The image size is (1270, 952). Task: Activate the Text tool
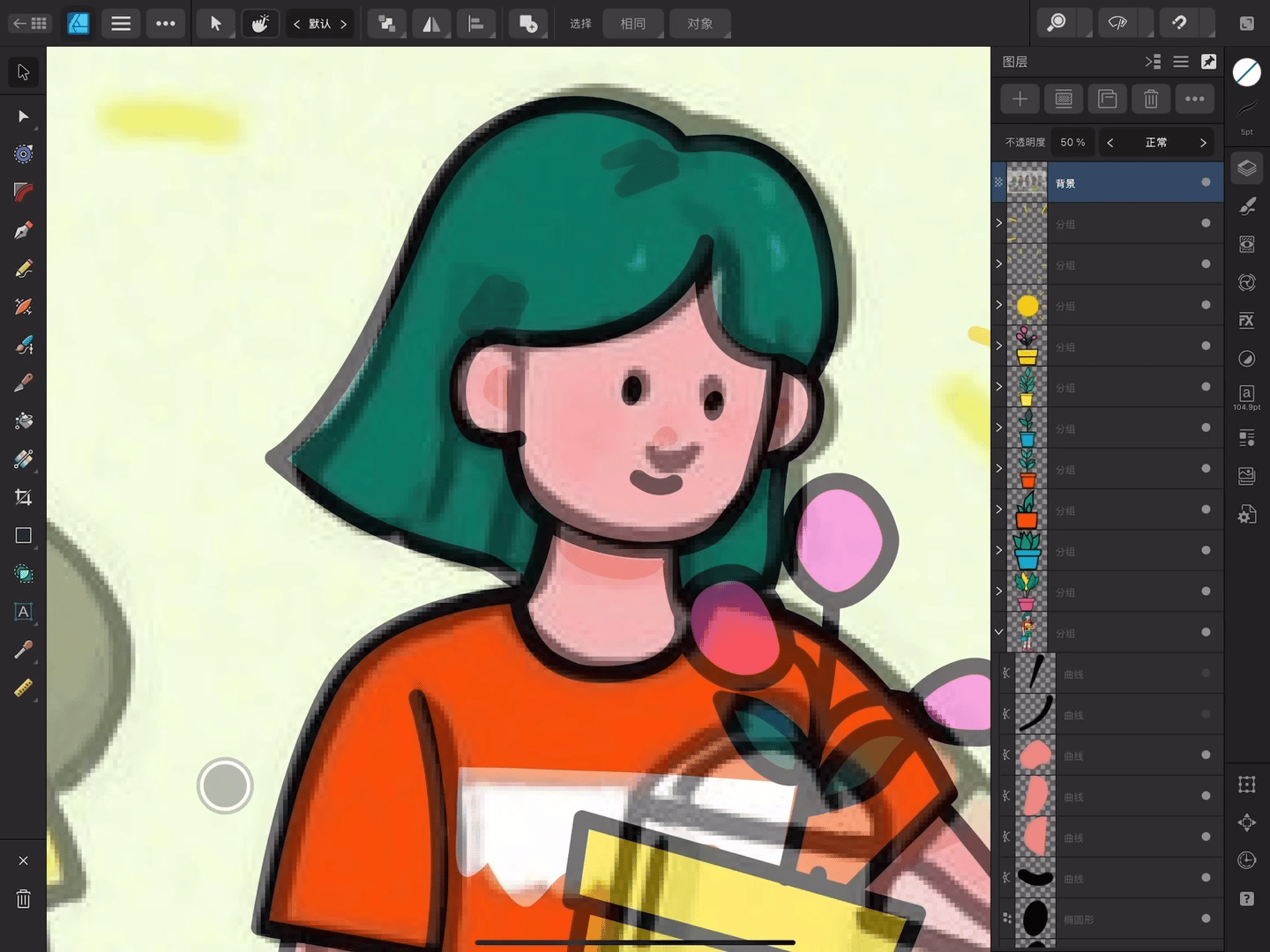pos(23,612)
